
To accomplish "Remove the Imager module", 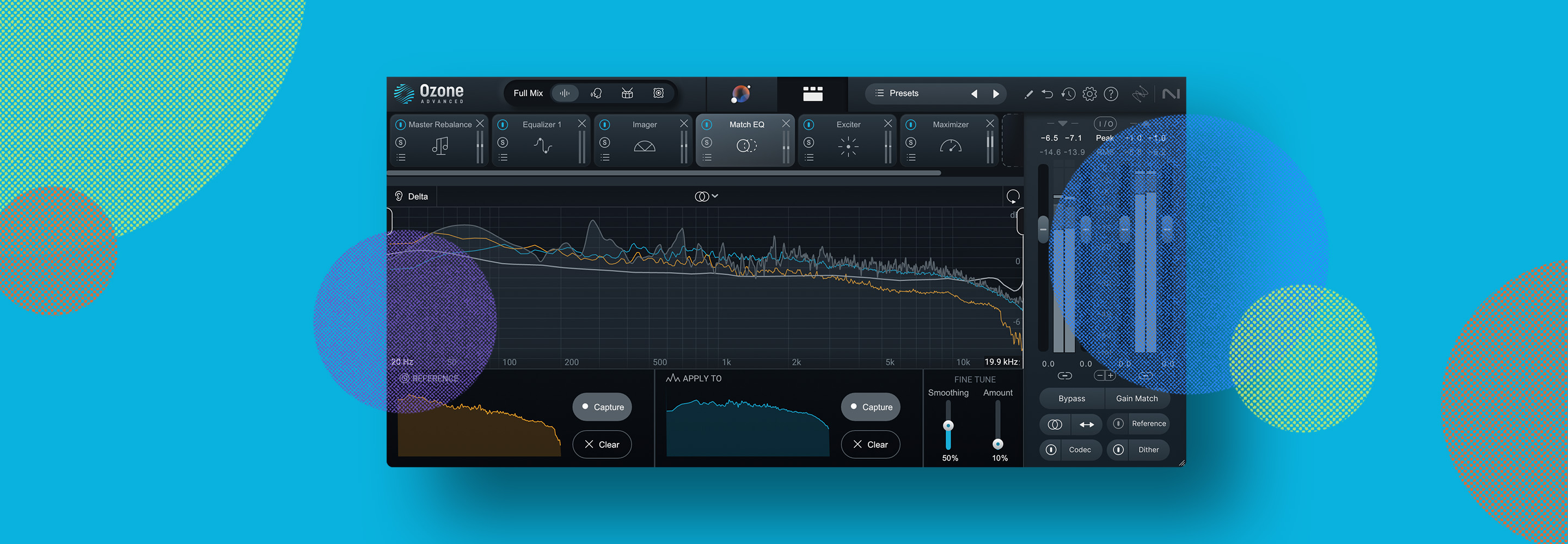I will (x=684, y=123).
